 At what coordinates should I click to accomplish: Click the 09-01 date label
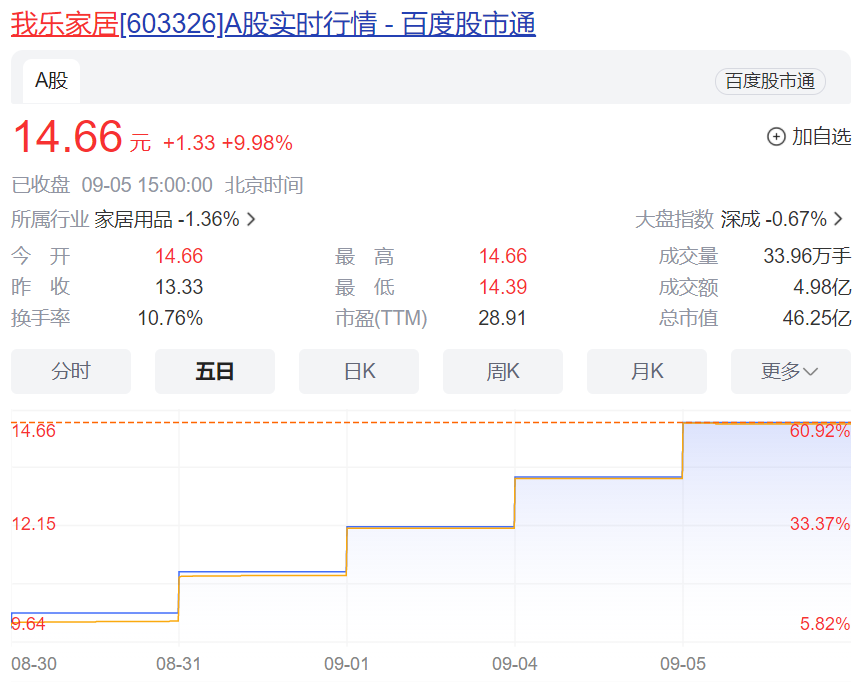tap(347, 664)
